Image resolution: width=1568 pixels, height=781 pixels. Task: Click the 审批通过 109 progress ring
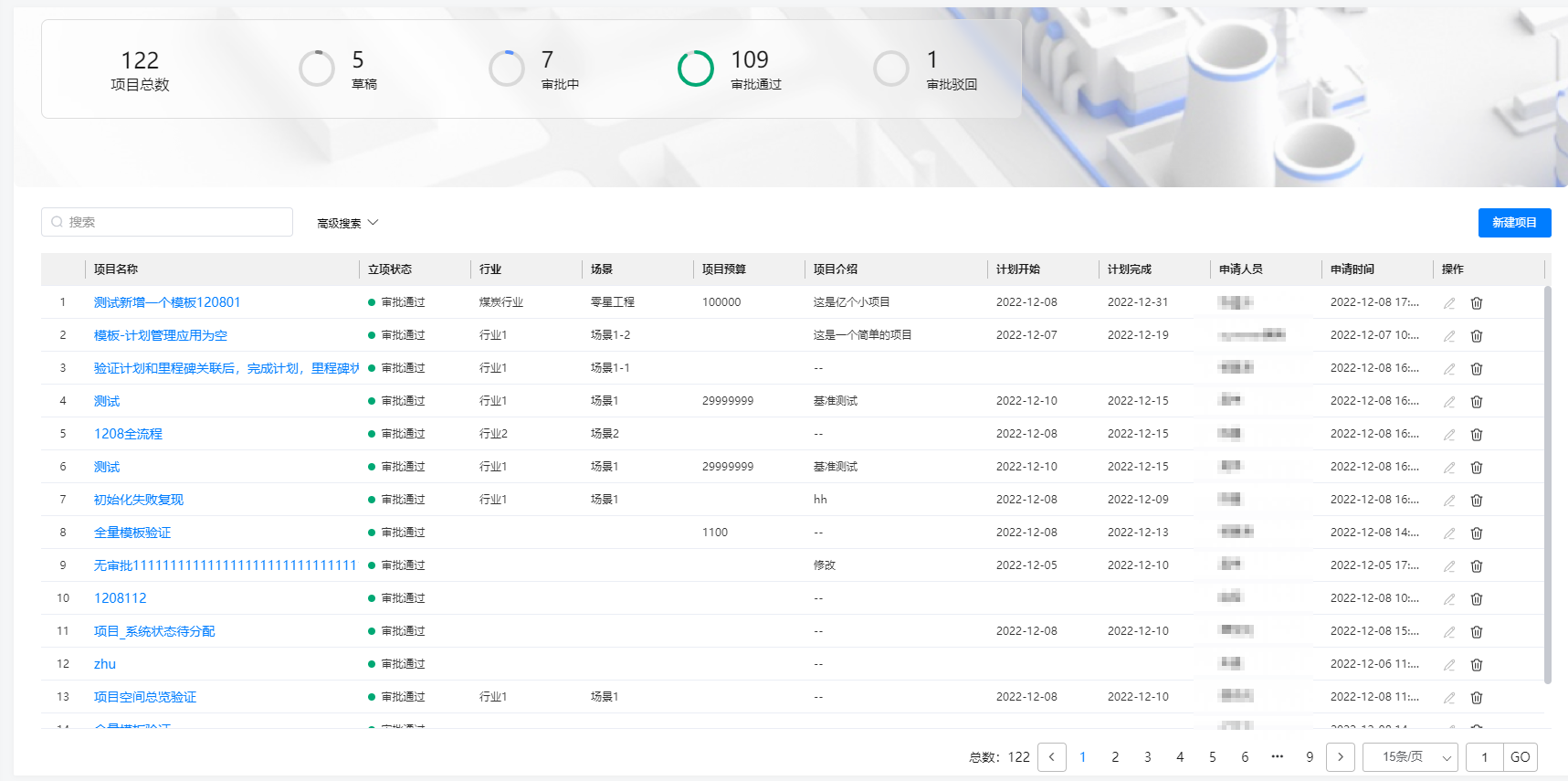[696, 69]
